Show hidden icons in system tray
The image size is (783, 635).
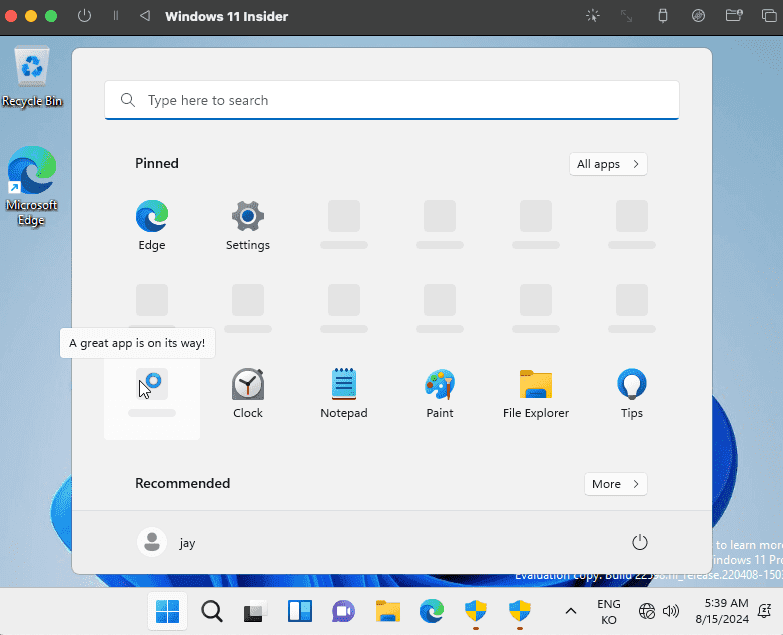click(571, 611)
